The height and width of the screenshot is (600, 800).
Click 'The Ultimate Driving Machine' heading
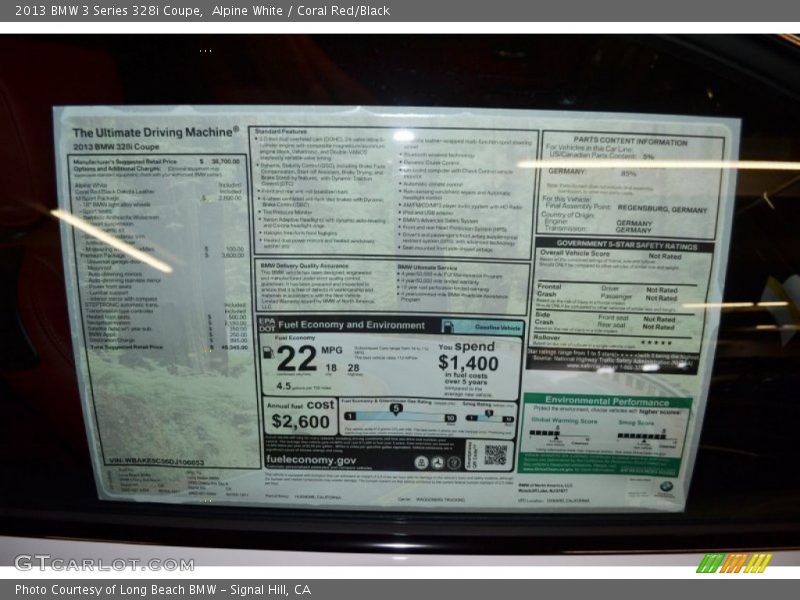tap(156, 132)
